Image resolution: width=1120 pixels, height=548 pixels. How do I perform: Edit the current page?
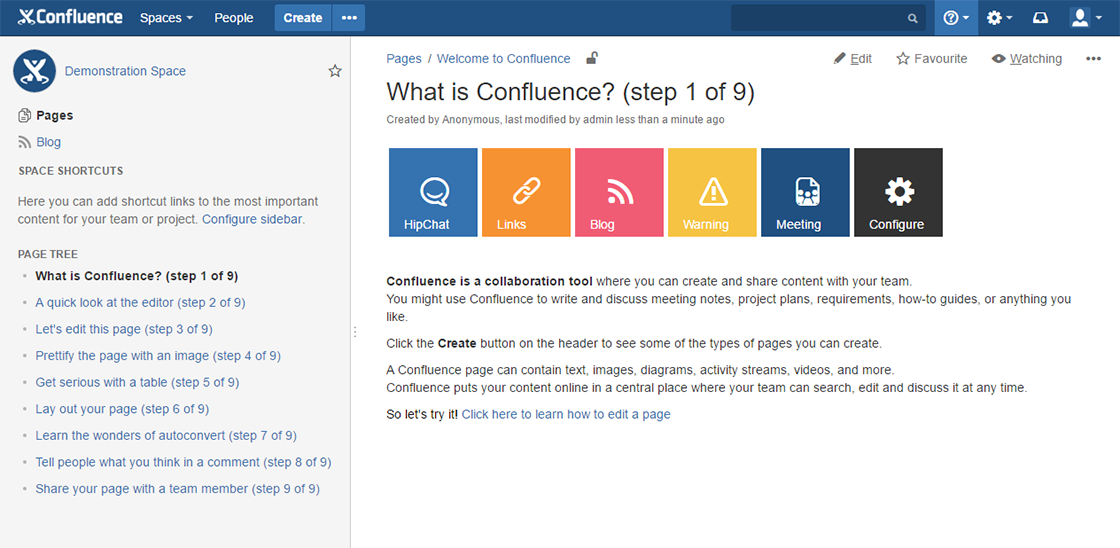853,59
